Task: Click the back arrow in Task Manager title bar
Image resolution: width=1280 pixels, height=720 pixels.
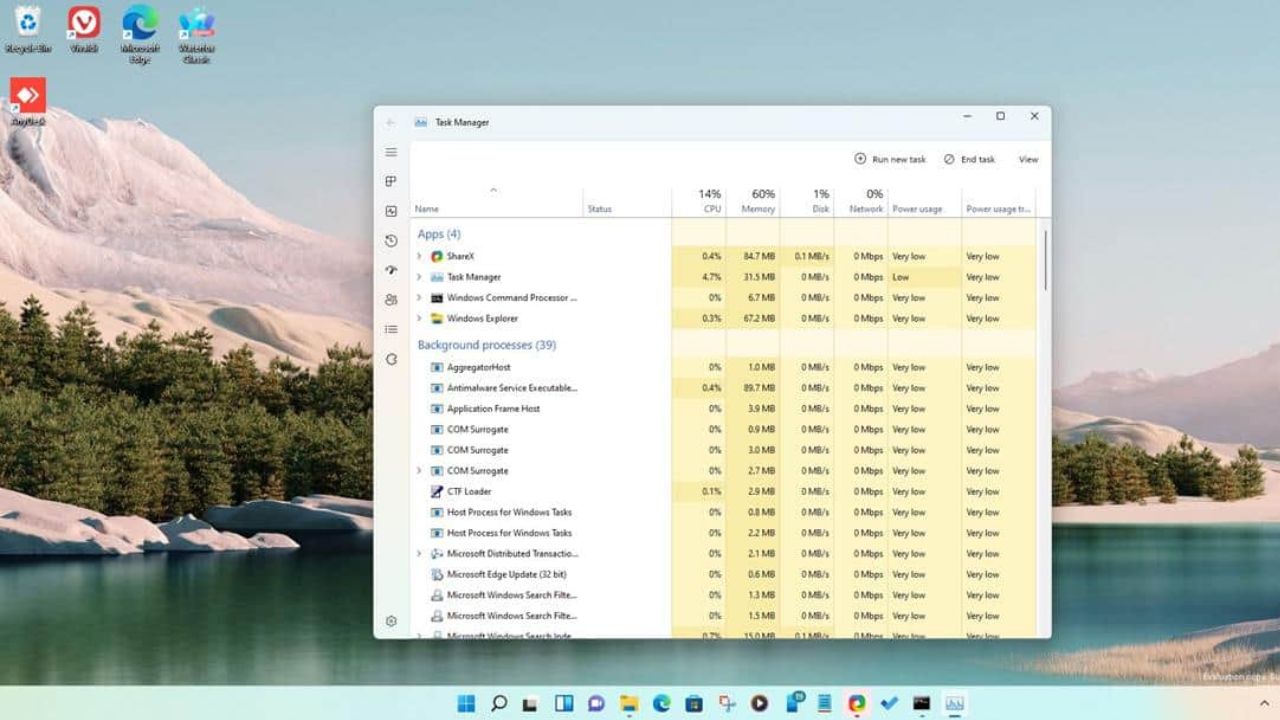Action: [x=390, y=122]
